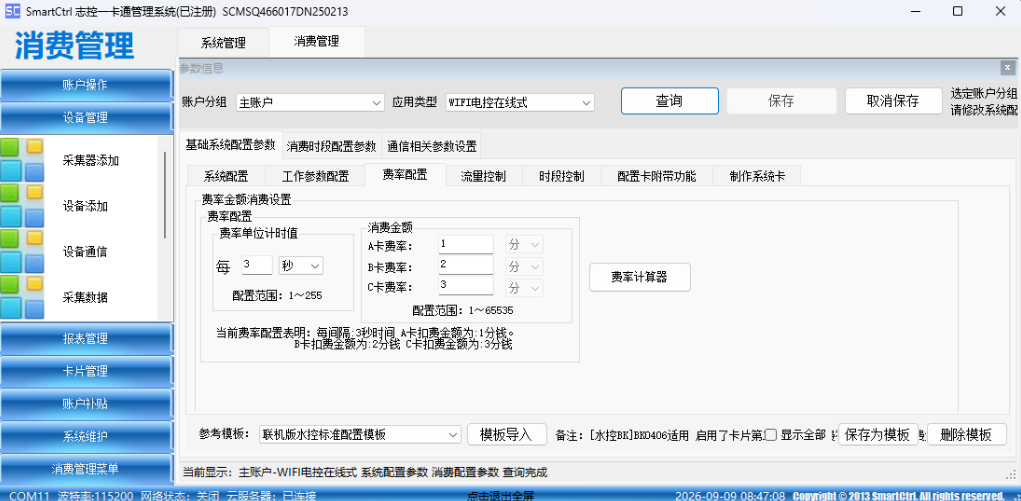Click the 采集数据 sidebar item
The image size is (1021, 501).
point(85,297)
